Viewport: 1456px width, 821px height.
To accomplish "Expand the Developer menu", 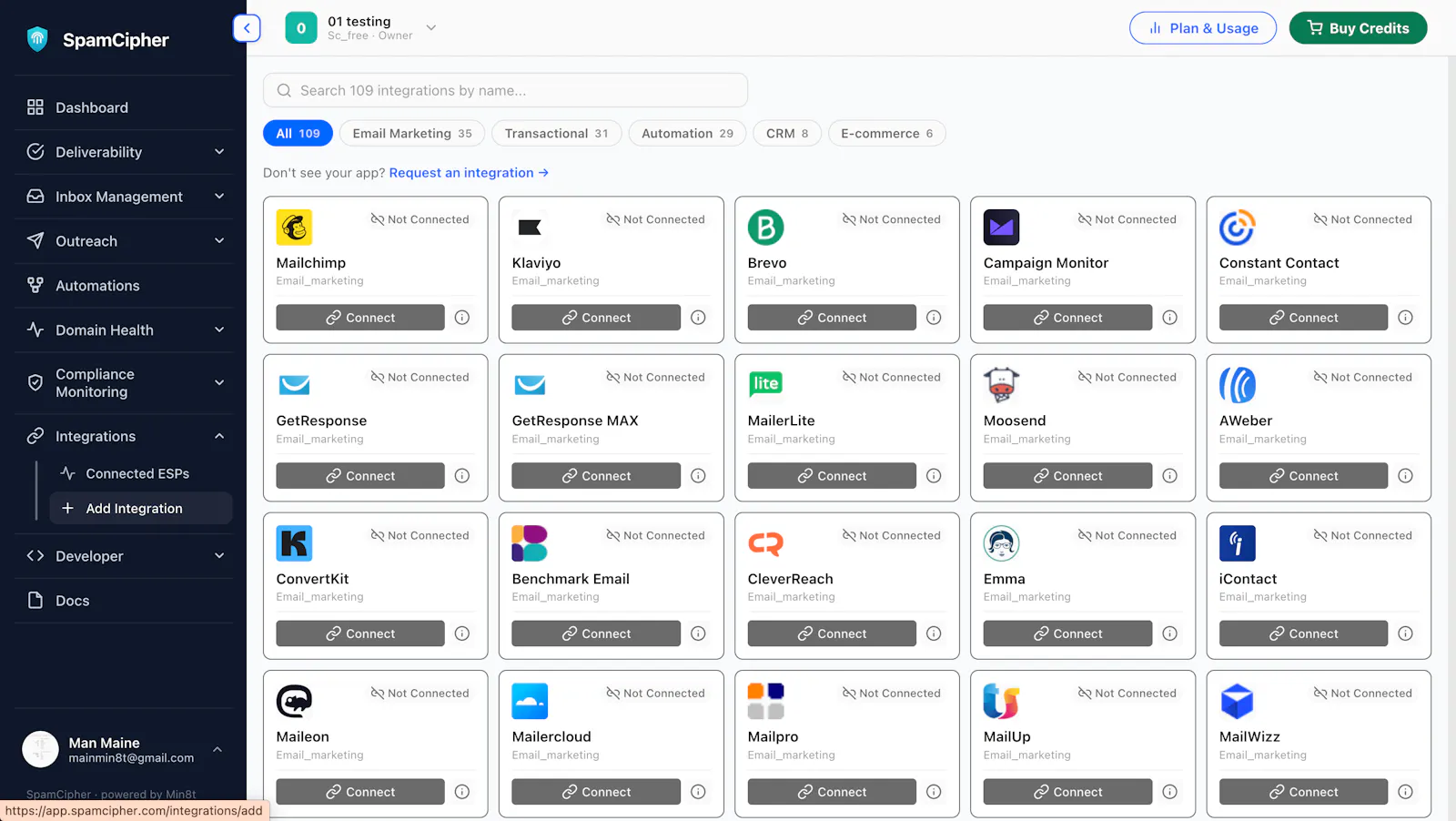I will click(x=124, y=556).
